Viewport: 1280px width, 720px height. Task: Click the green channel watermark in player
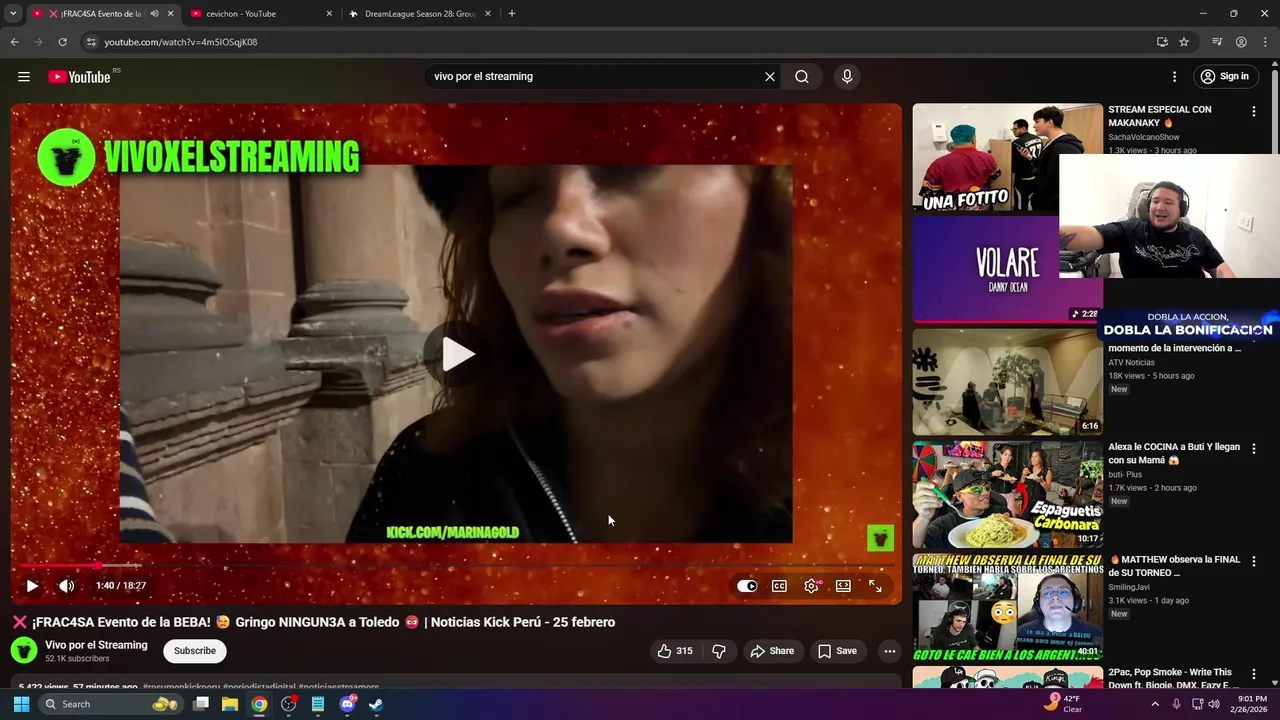click(880, 538)
